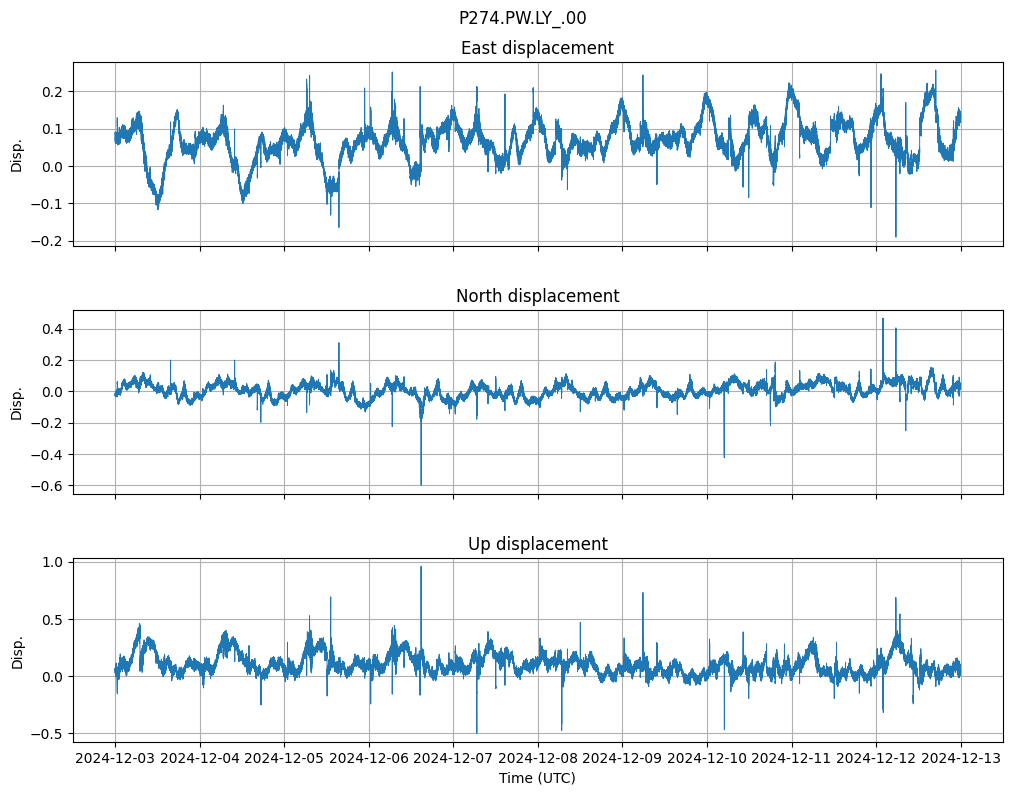Click the 2024-12-05 date tick label
Image resolution: width=1012 pixels, height=795 pixels.
[284, 759]
